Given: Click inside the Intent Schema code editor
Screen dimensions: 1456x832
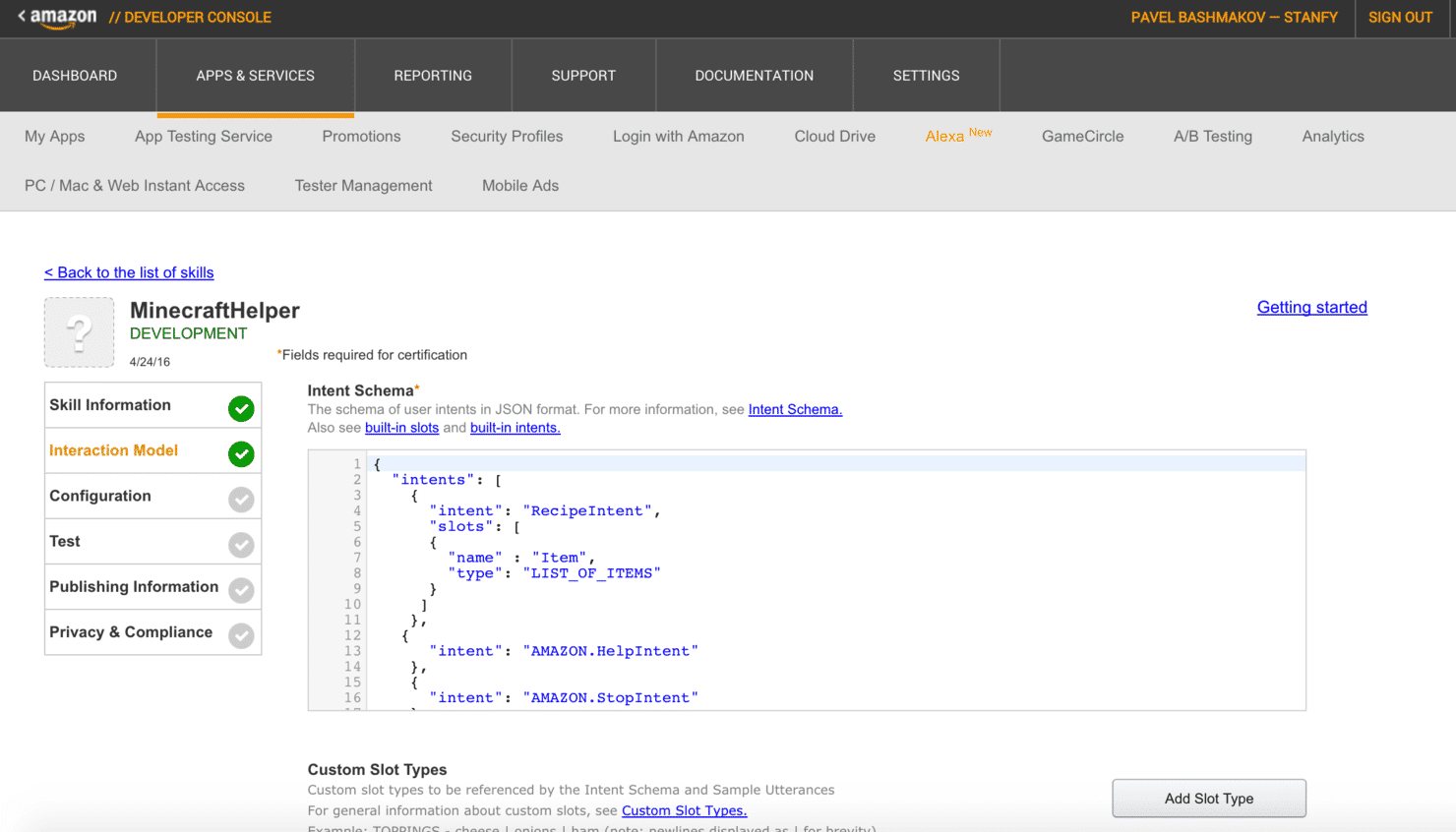Looking at the screenshot, I should [x=807, y=580].
